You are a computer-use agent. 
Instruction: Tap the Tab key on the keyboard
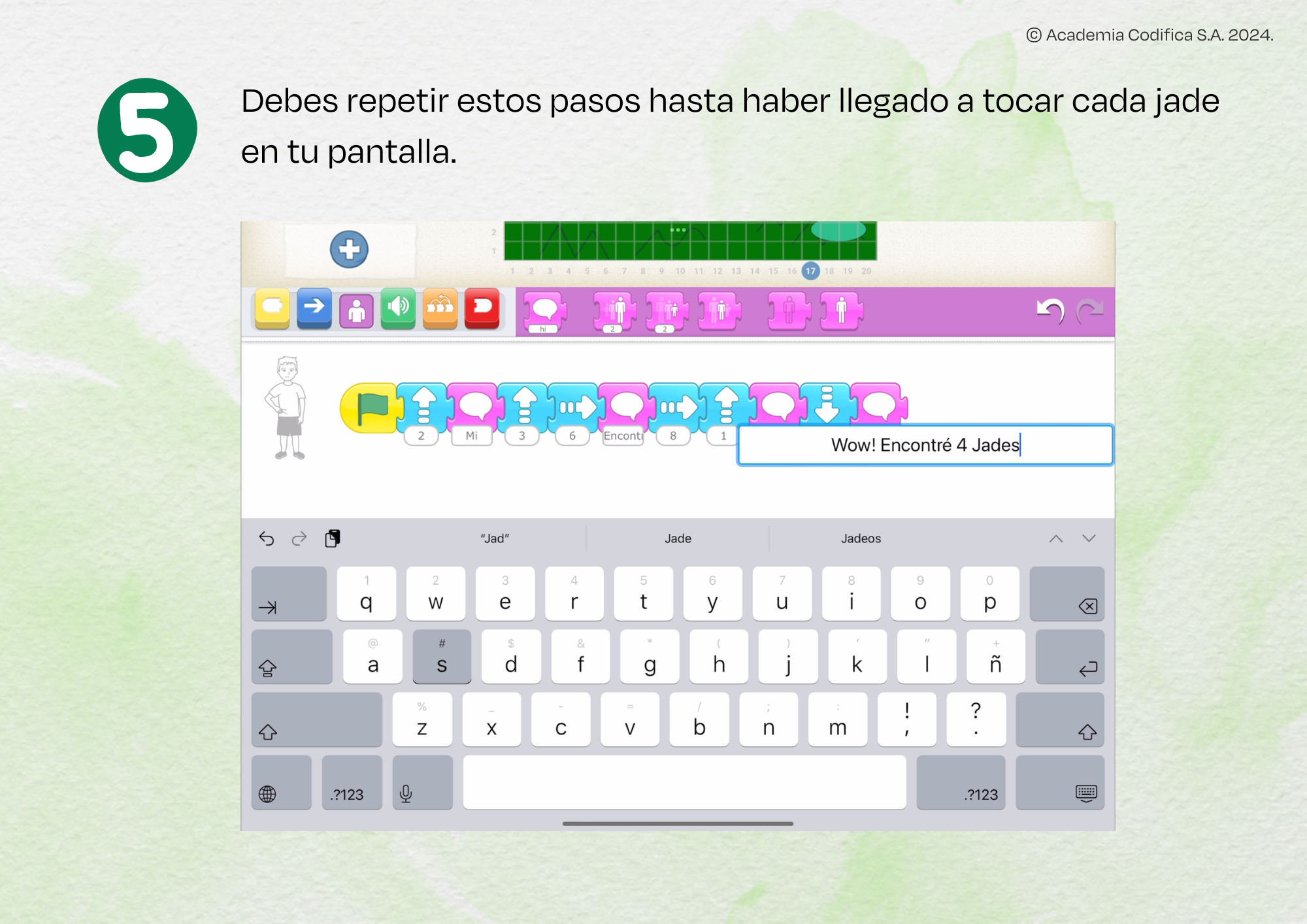pyautogui.click(x=289, y=593)
